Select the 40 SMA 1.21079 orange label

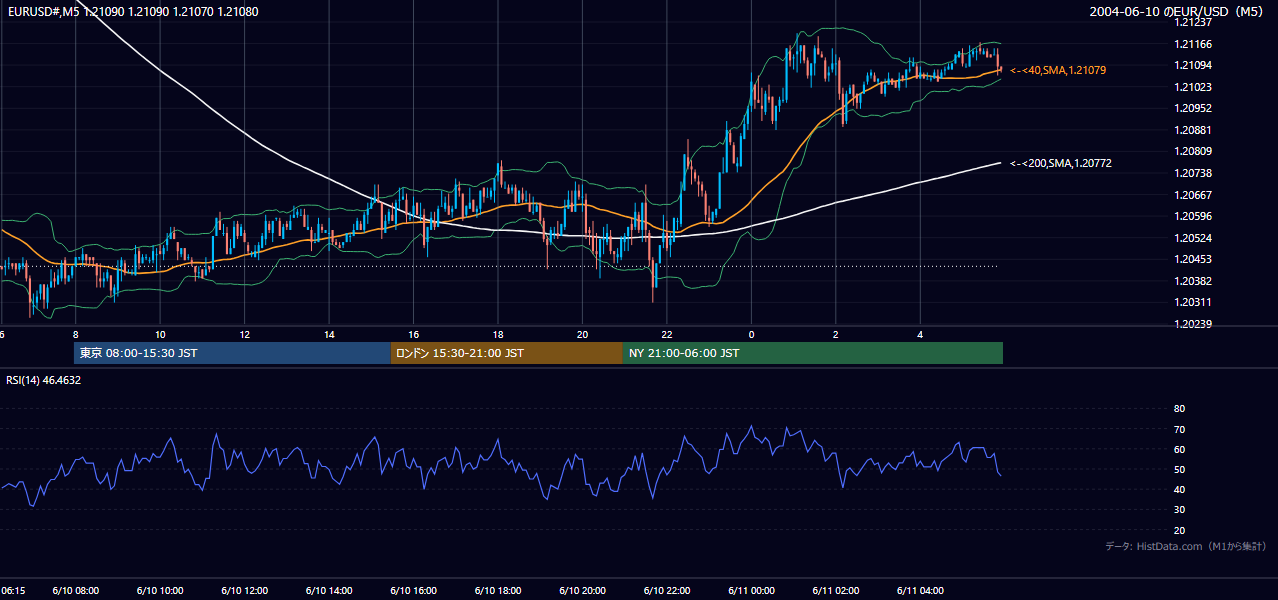(x=1057, y=70)
